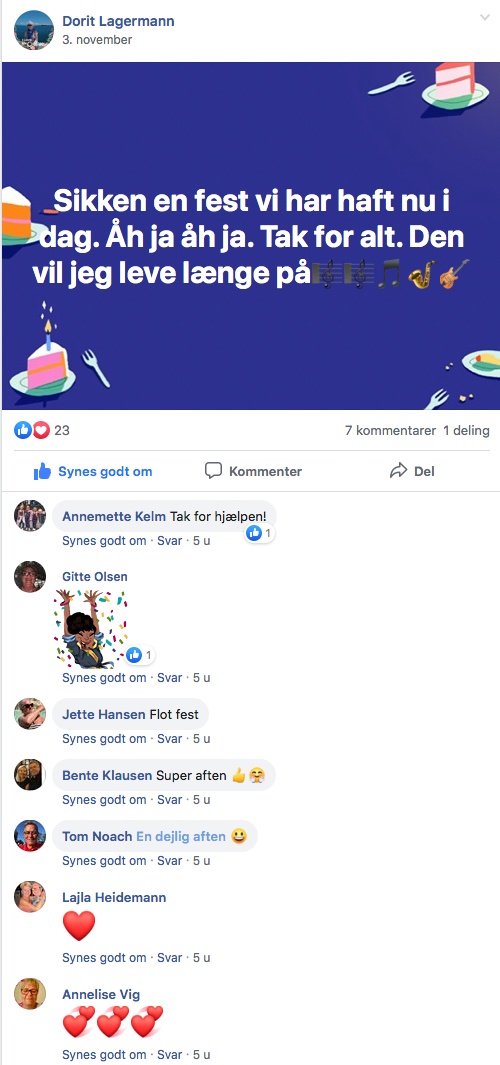This screenshot has width=500, height=1065.
Task: Reply to Jette Hansen's comment with Svar
Action: click(x=170, y=739)
